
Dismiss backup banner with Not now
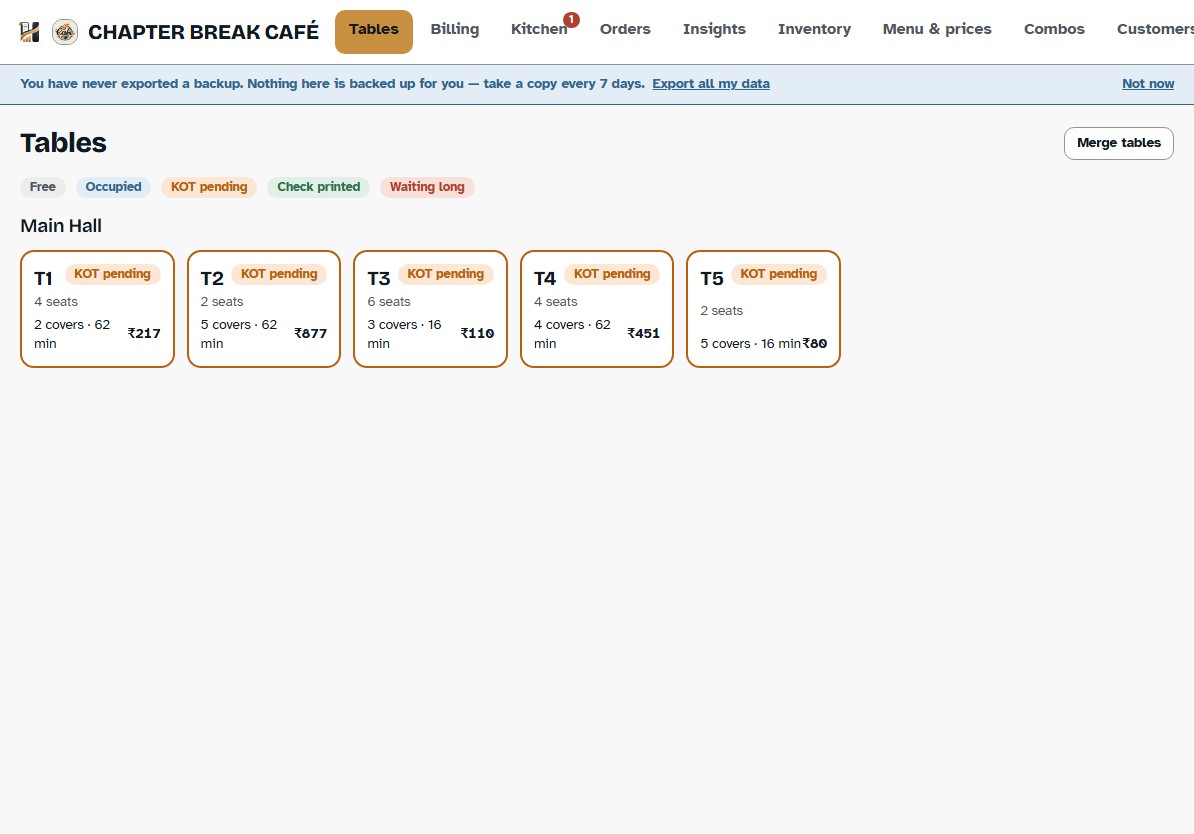[1148, 84]
